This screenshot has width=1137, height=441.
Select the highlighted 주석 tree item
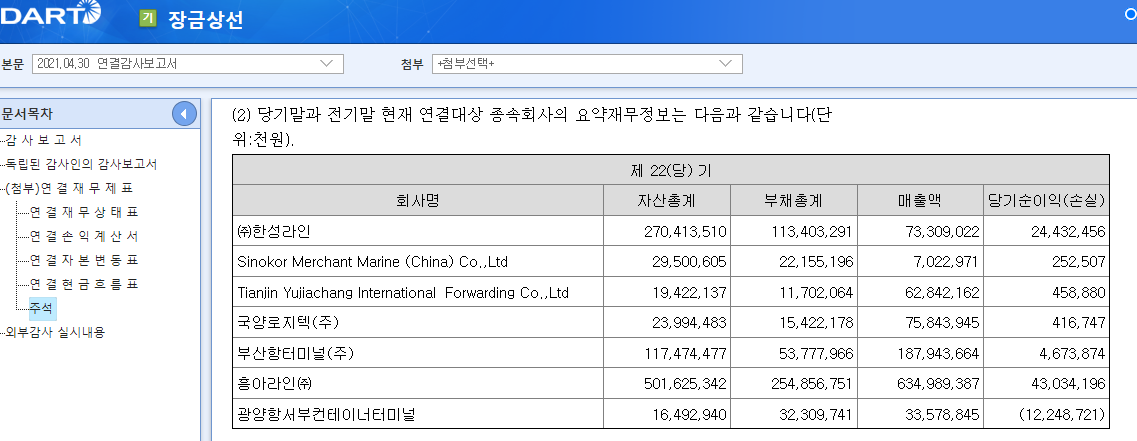tap(42, 308)
